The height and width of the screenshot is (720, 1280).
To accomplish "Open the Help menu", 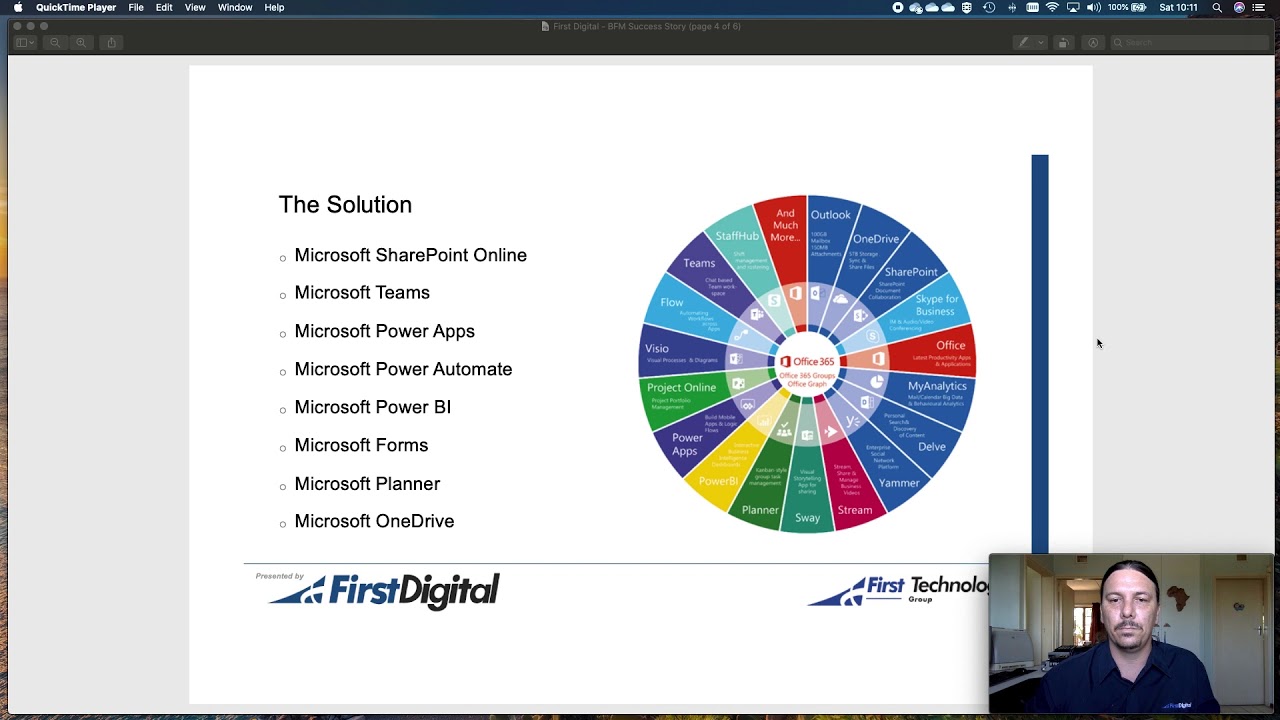I will tap(274, 7).
